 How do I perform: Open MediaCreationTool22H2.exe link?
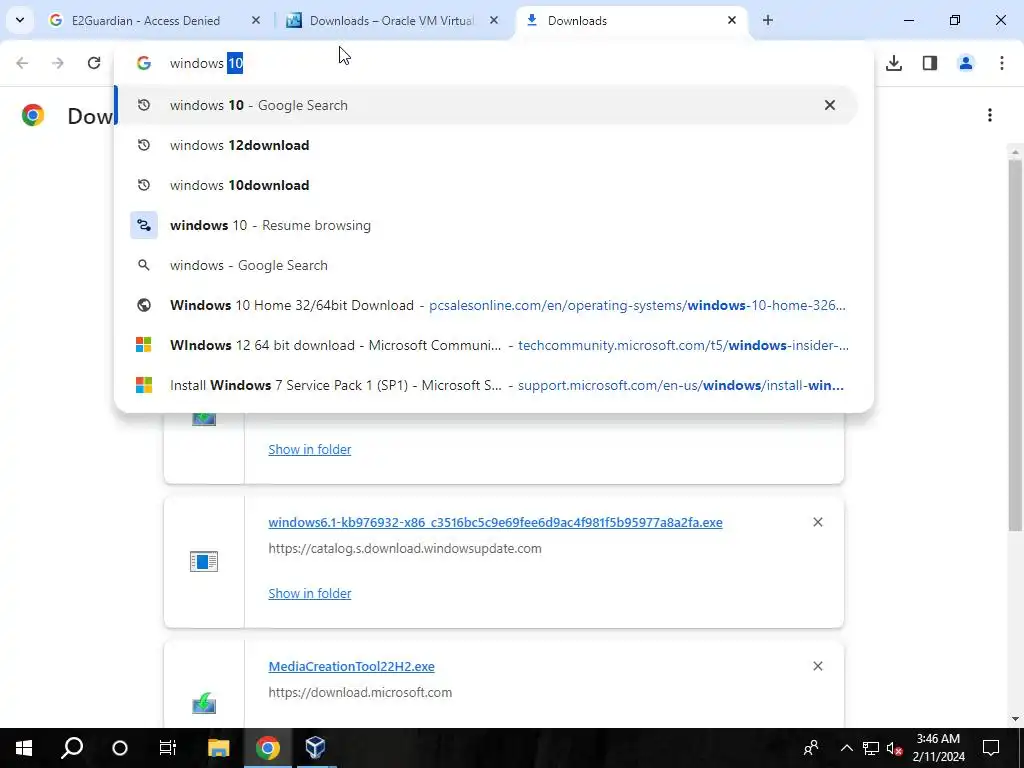(x=351, y=666)
